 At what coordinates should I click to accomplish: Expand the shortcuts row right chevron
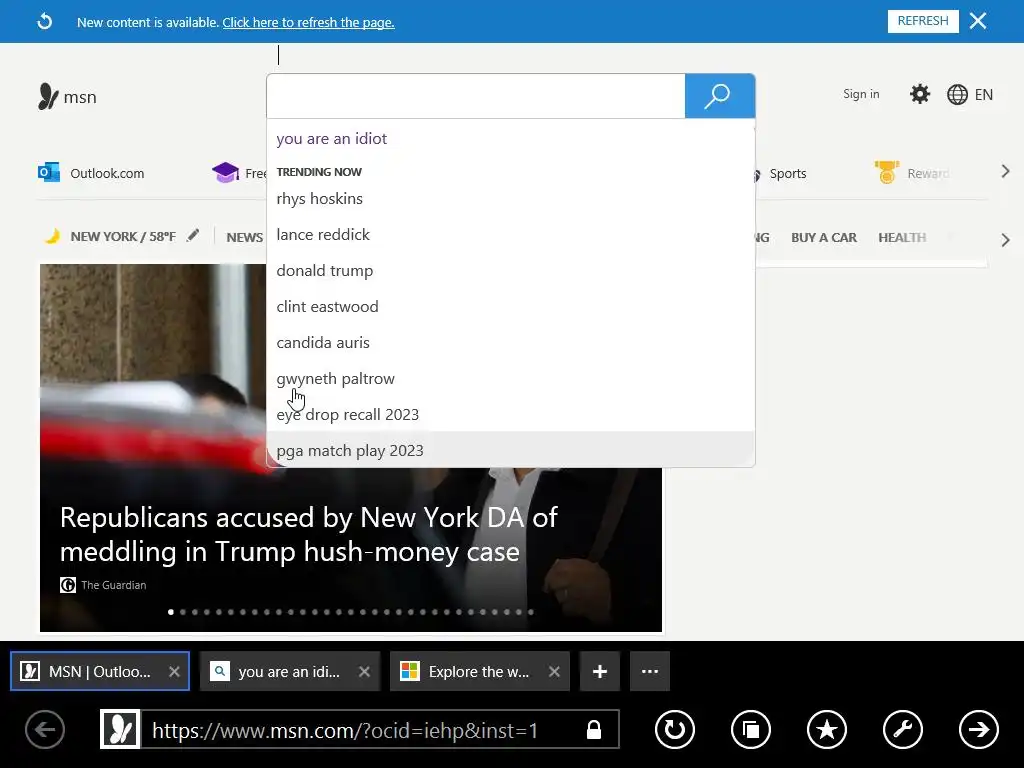(1005, 172)
